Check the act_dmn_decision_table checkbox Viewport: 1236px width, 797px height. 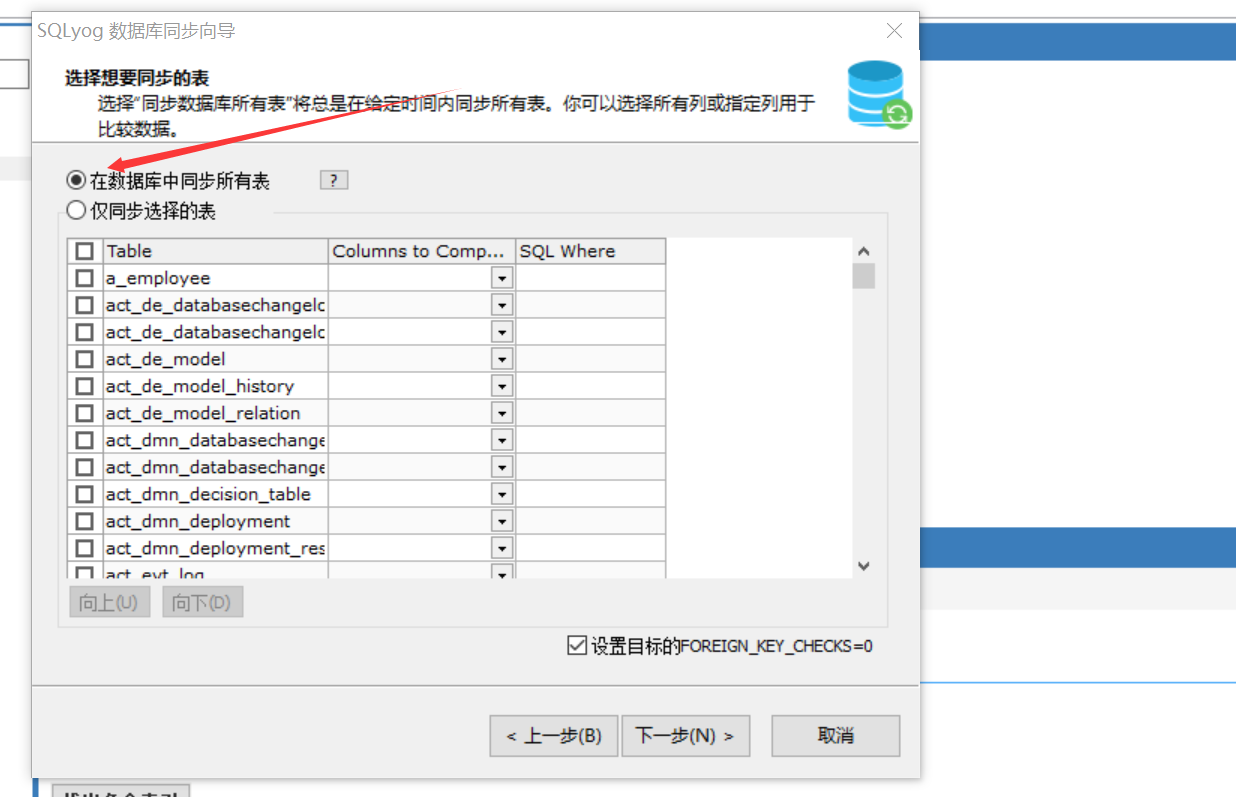pyautogui.click(x=85, y=494)
